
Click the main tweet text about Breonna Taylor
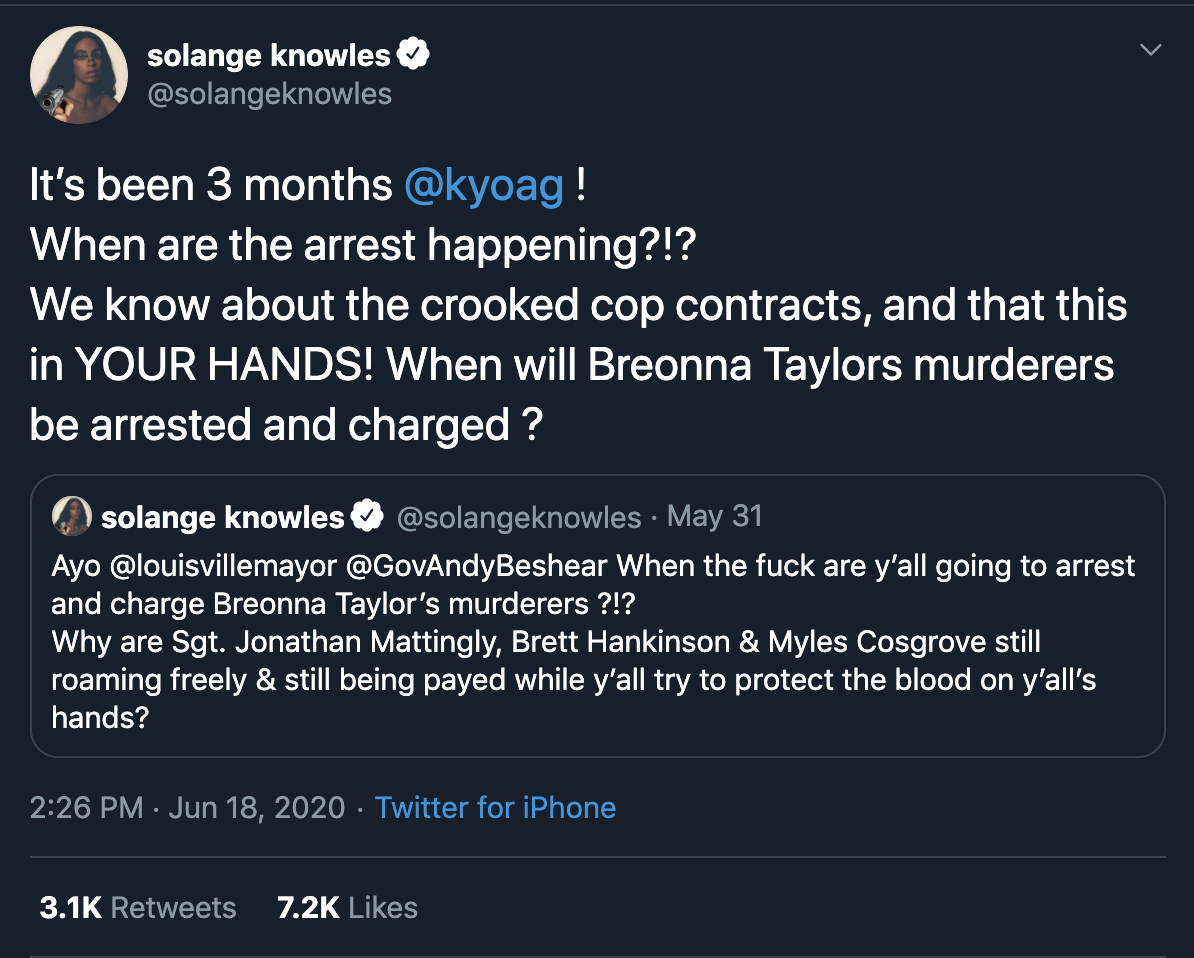[580, 306]
